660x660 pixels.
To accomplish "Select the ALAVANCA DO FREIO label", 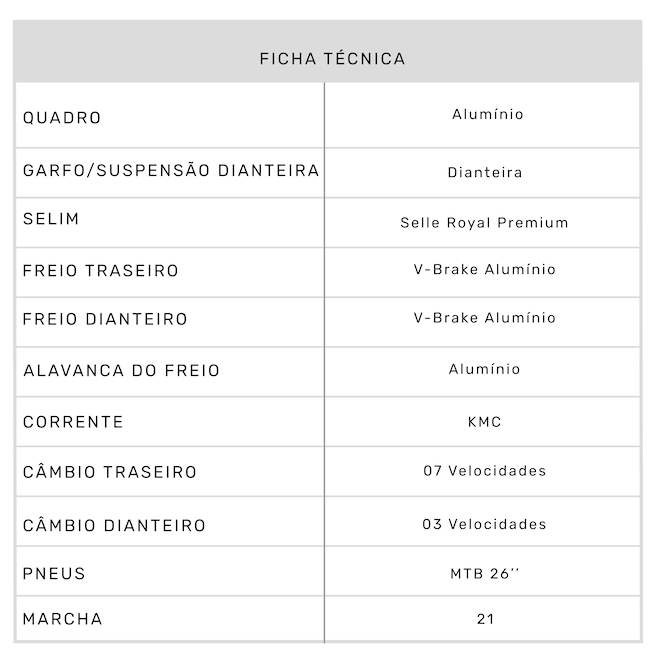I will click(121, 371).
